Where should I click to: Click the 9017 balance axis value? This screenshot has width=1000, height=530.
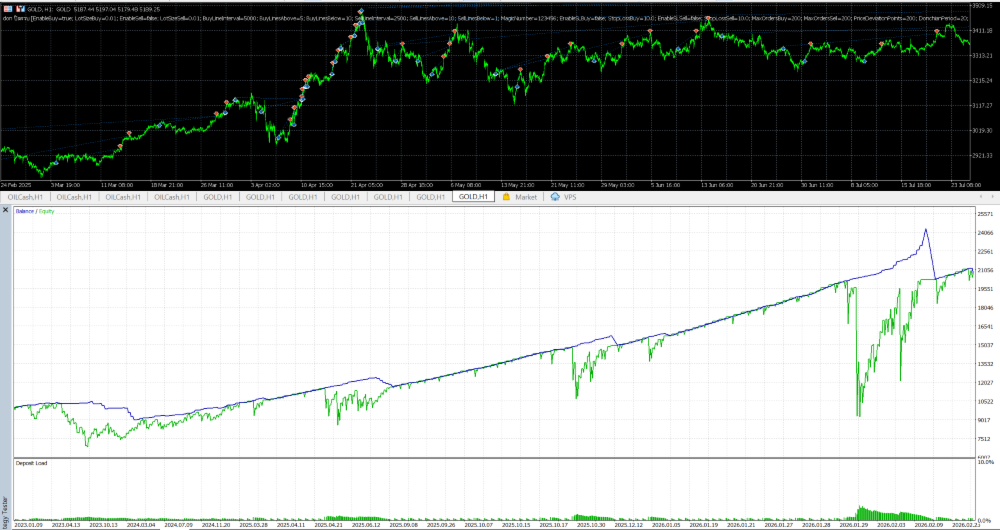(984, 420)
